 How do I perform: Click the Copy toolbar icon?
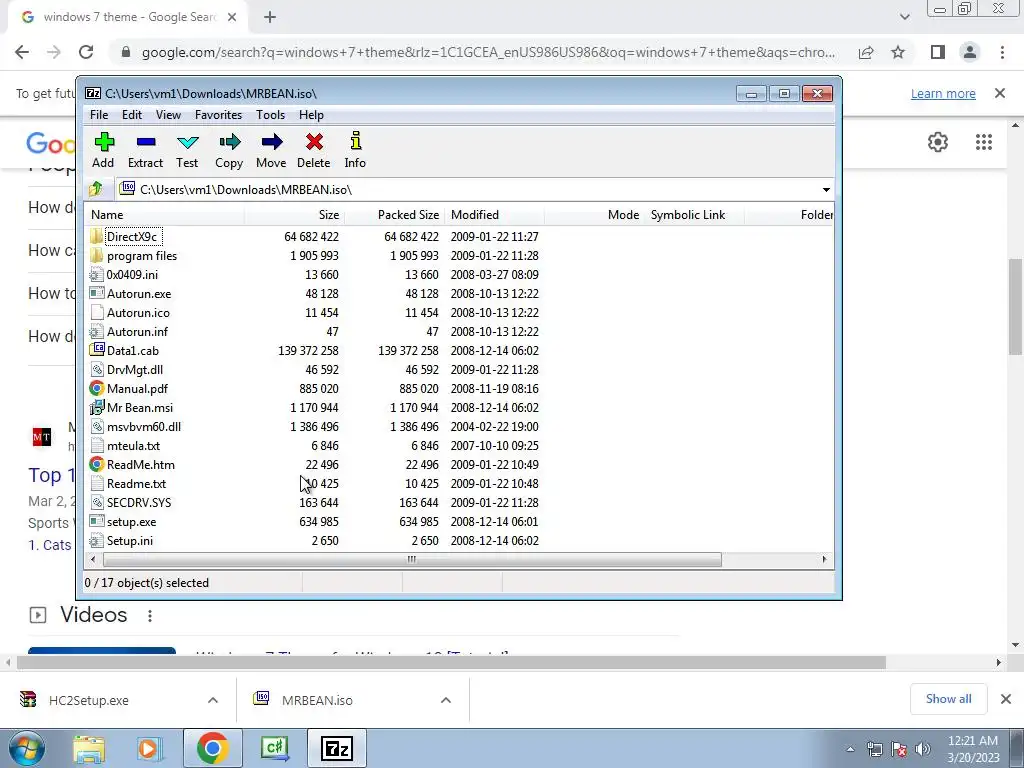(x=229, y=142)
